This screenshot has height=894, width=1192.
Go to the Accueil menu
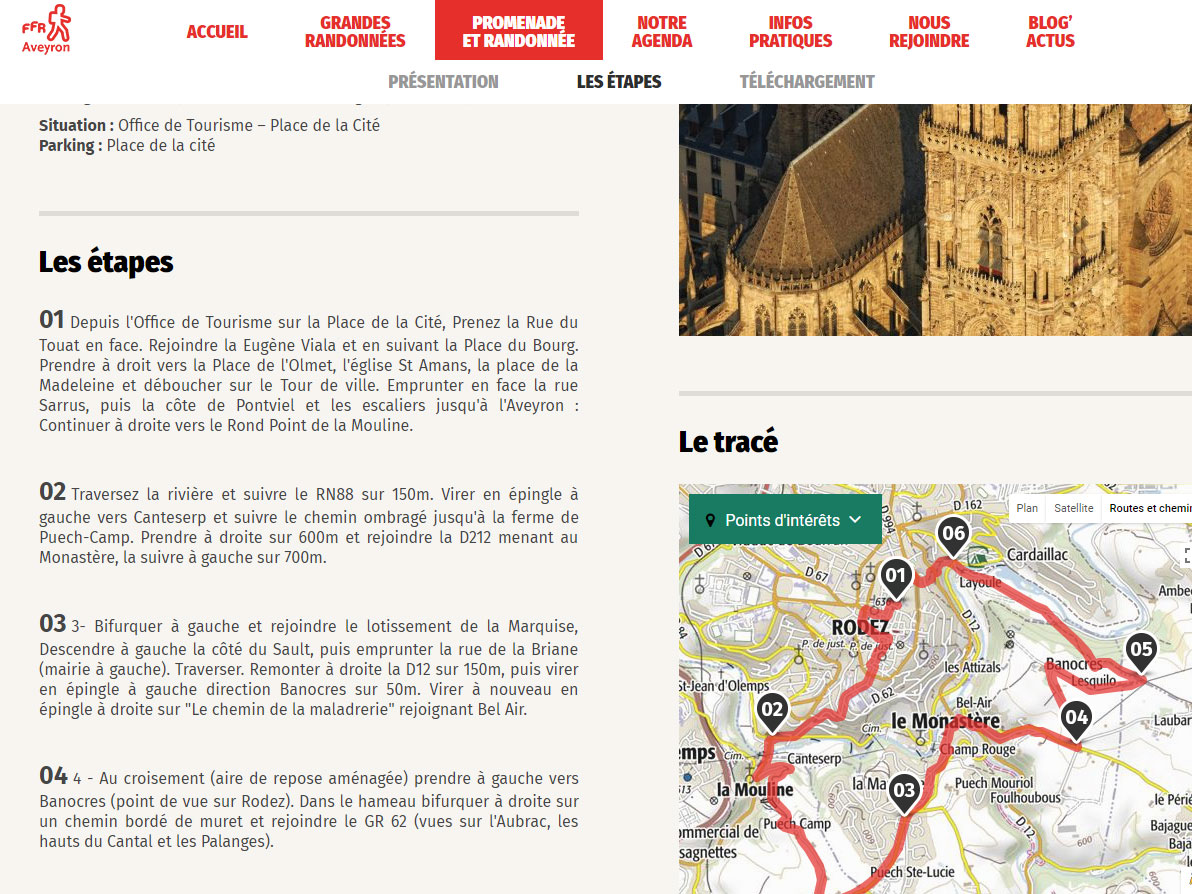pyautogui.click(x=217, y=32)
